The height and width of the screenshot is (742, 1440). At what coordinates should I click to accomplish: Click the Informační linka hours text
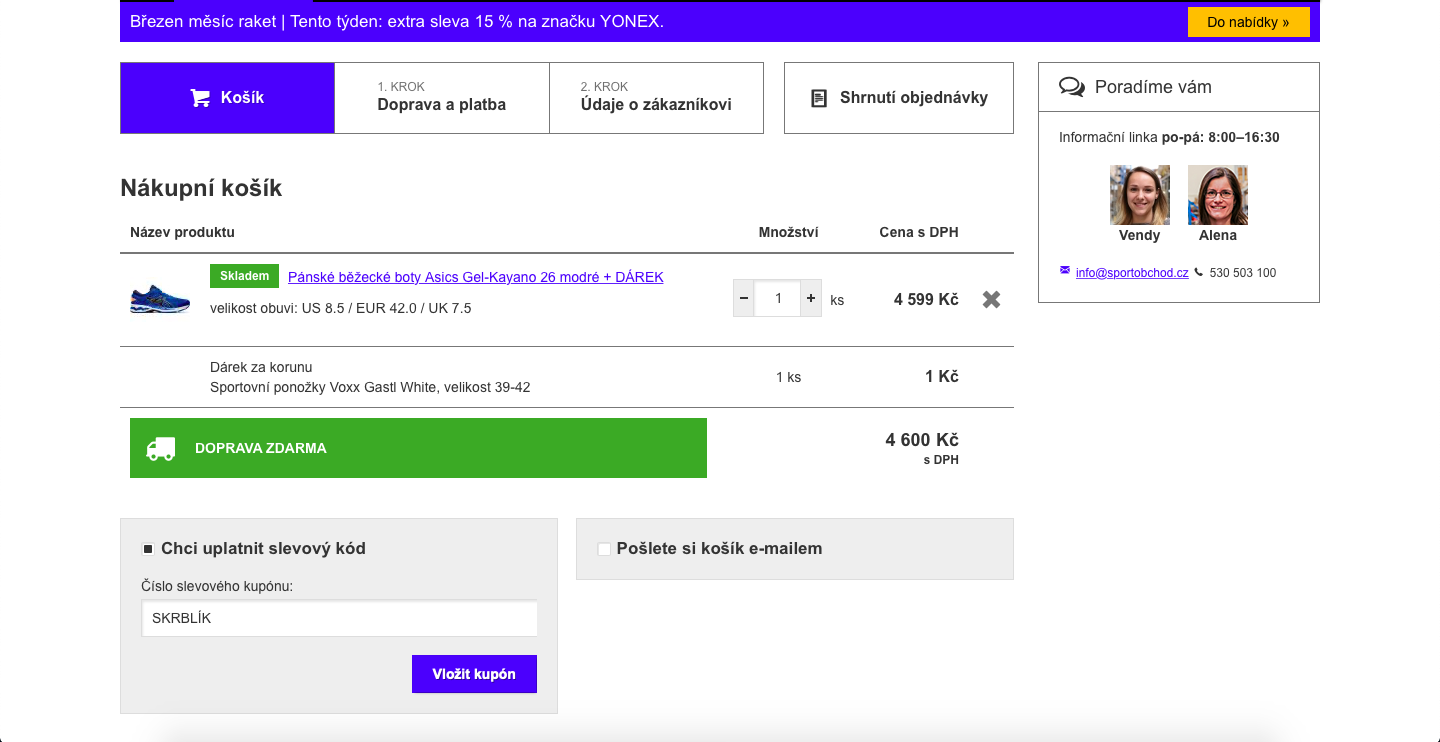1169,137
